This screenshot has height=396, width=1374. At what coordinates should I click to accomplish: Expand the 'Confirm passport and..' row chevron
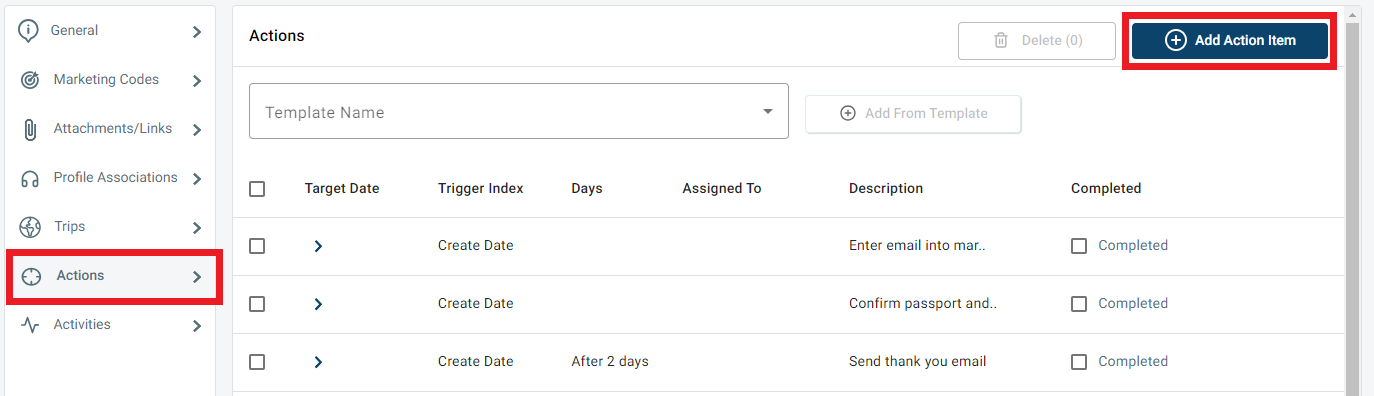coord(318,304)
